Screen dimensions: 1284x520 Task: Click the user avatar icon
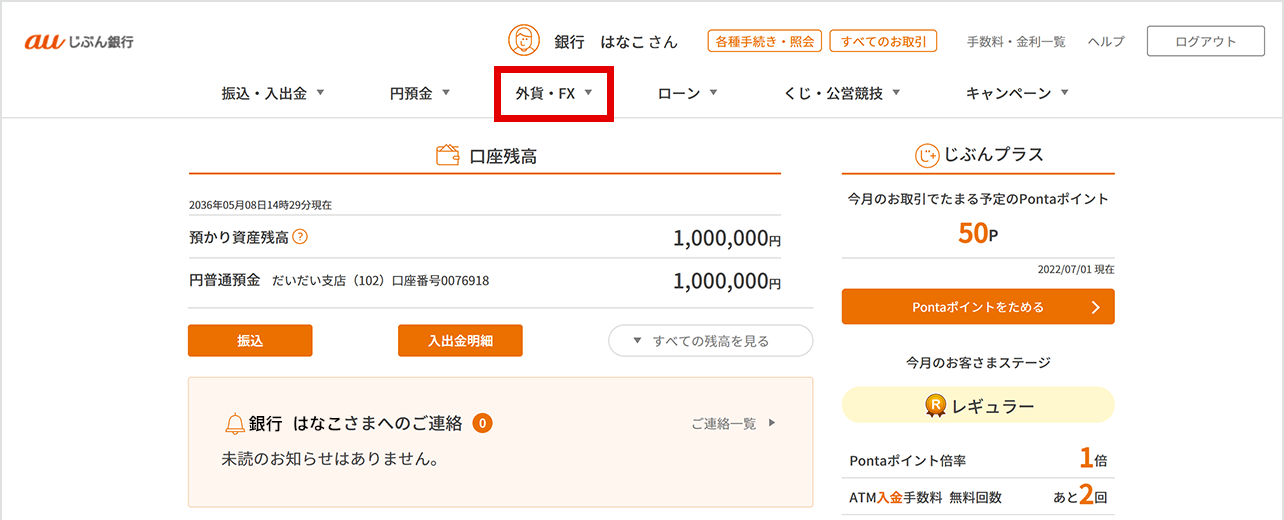[x=523, y=41]
